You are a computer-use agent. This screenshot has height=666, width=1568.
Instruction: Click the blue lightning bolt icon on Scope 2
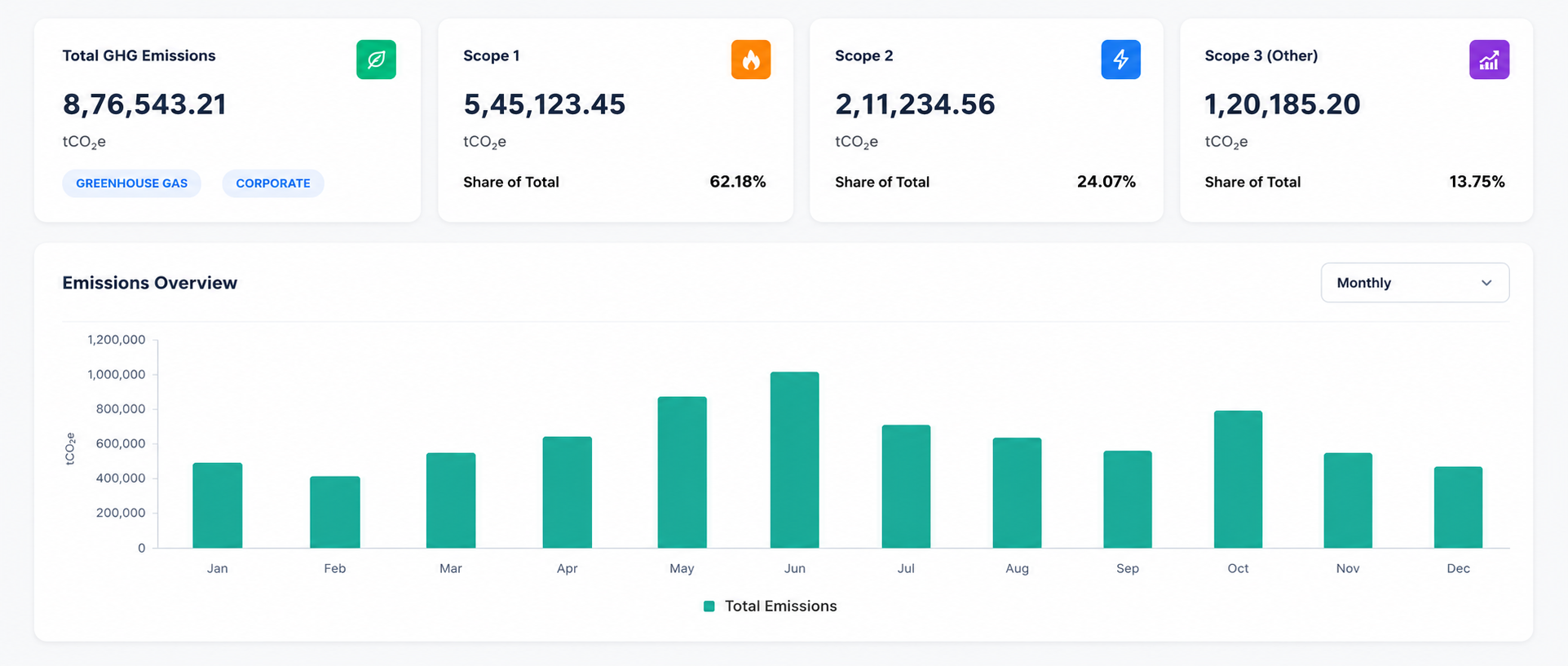click(x=1121, y=60)
